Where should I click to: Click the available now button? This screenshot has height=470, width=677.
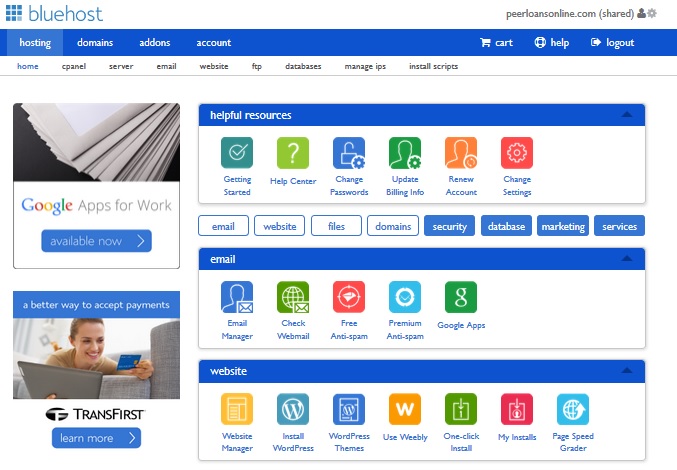point(96,240)
